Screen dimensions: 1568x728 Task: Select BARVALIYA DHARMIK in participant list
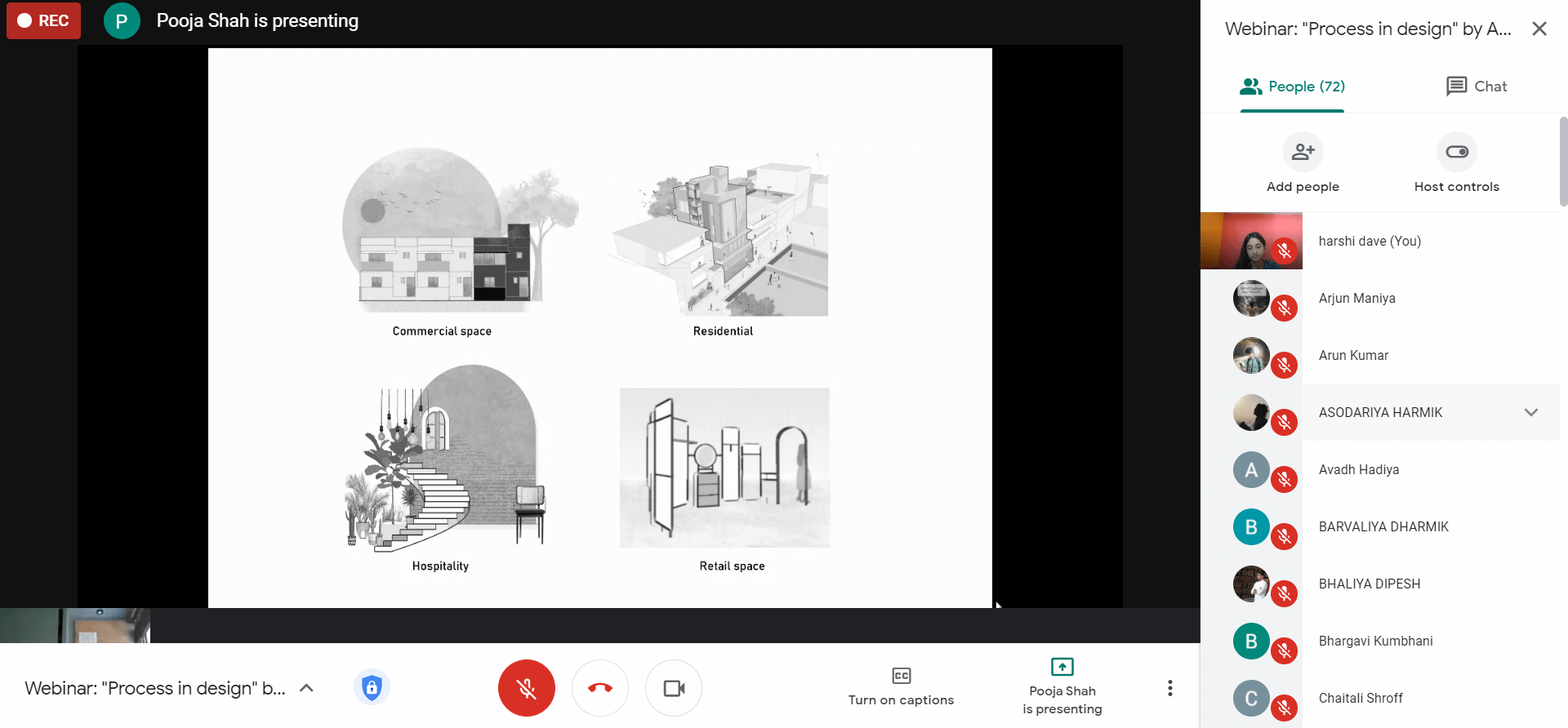click(1383, 526)
